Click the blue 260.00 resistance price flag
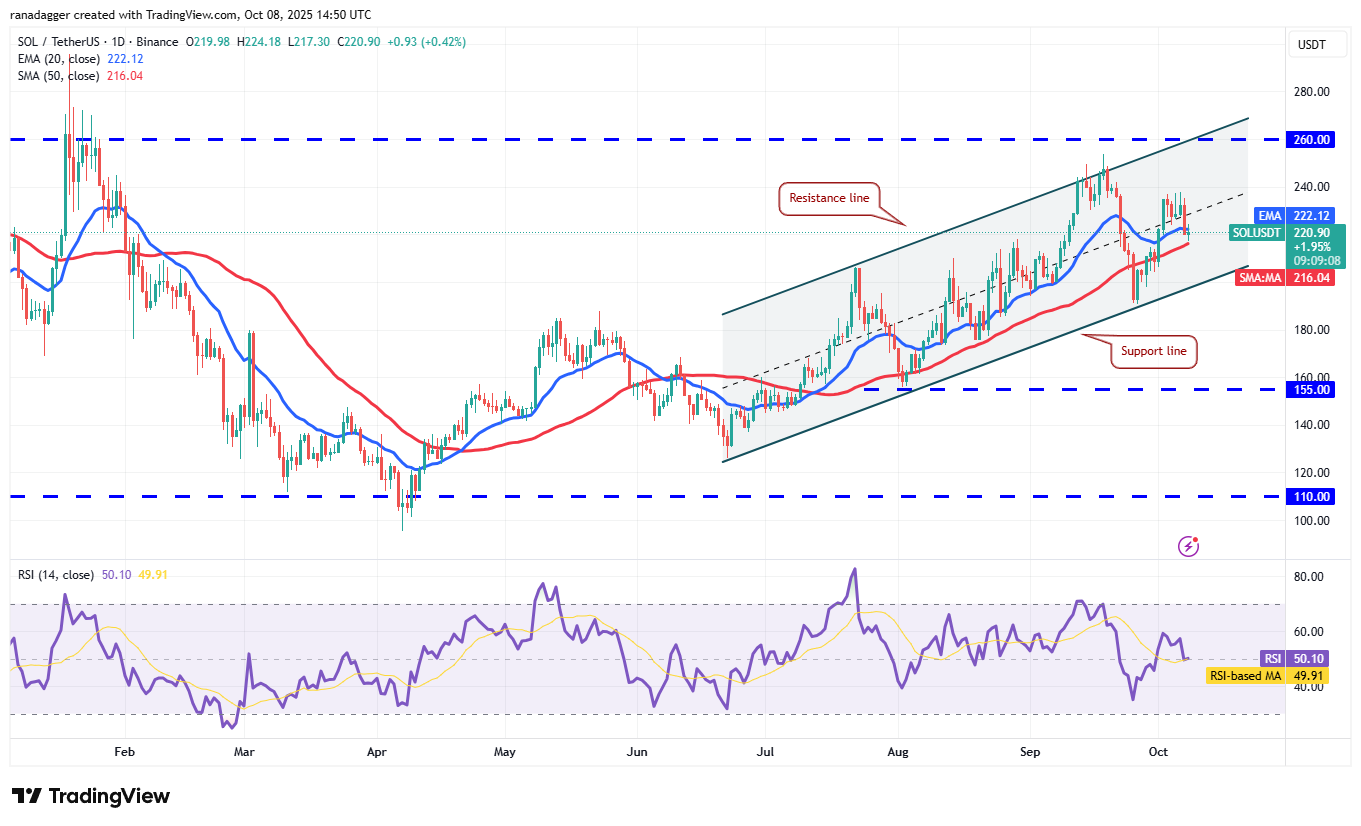The width and height of the screenshot is (1361, 826). (1310, 139)
